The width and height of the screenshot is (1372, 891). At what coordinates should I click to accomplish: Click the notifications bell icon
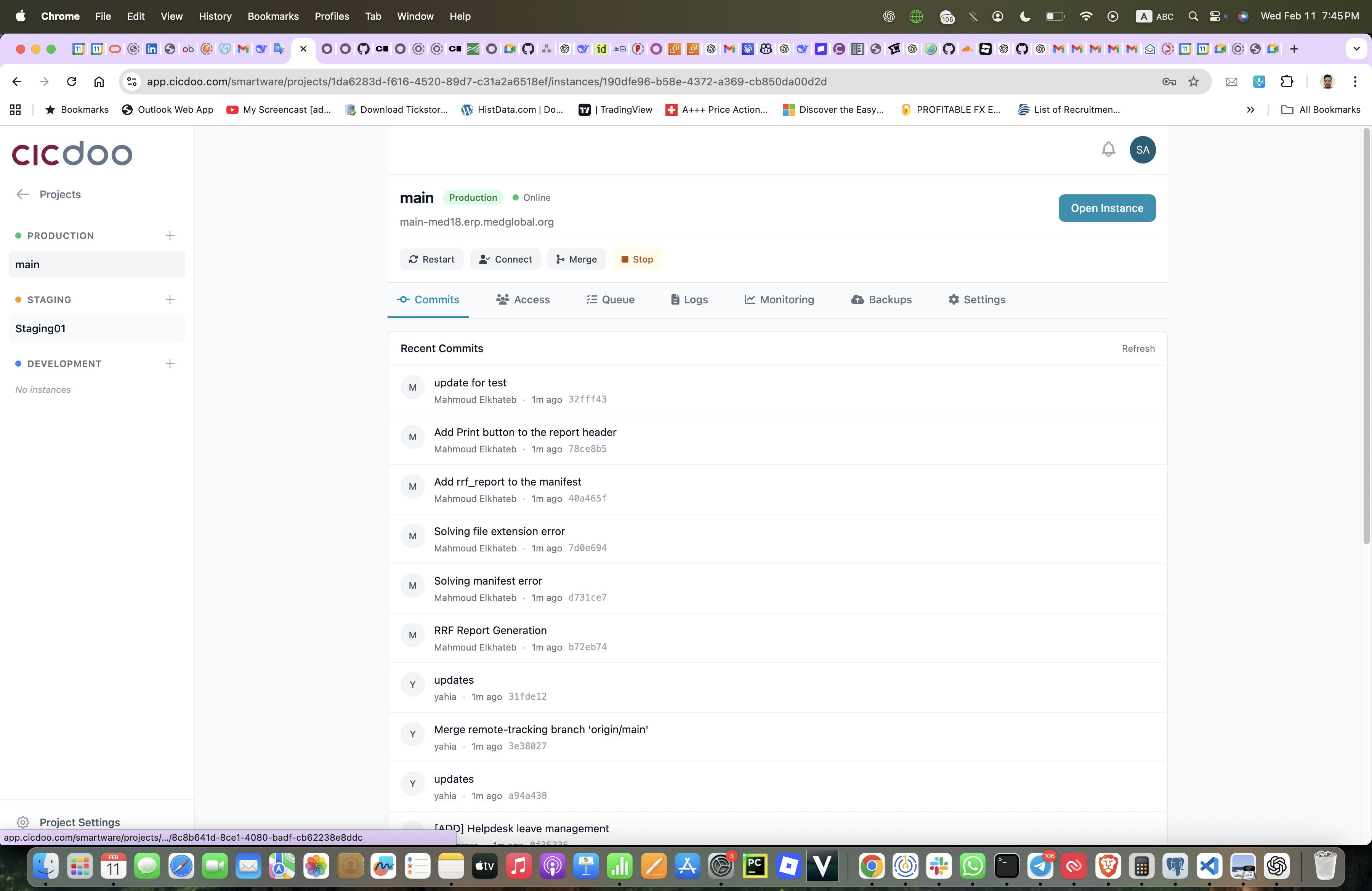tap(1108, 150)
